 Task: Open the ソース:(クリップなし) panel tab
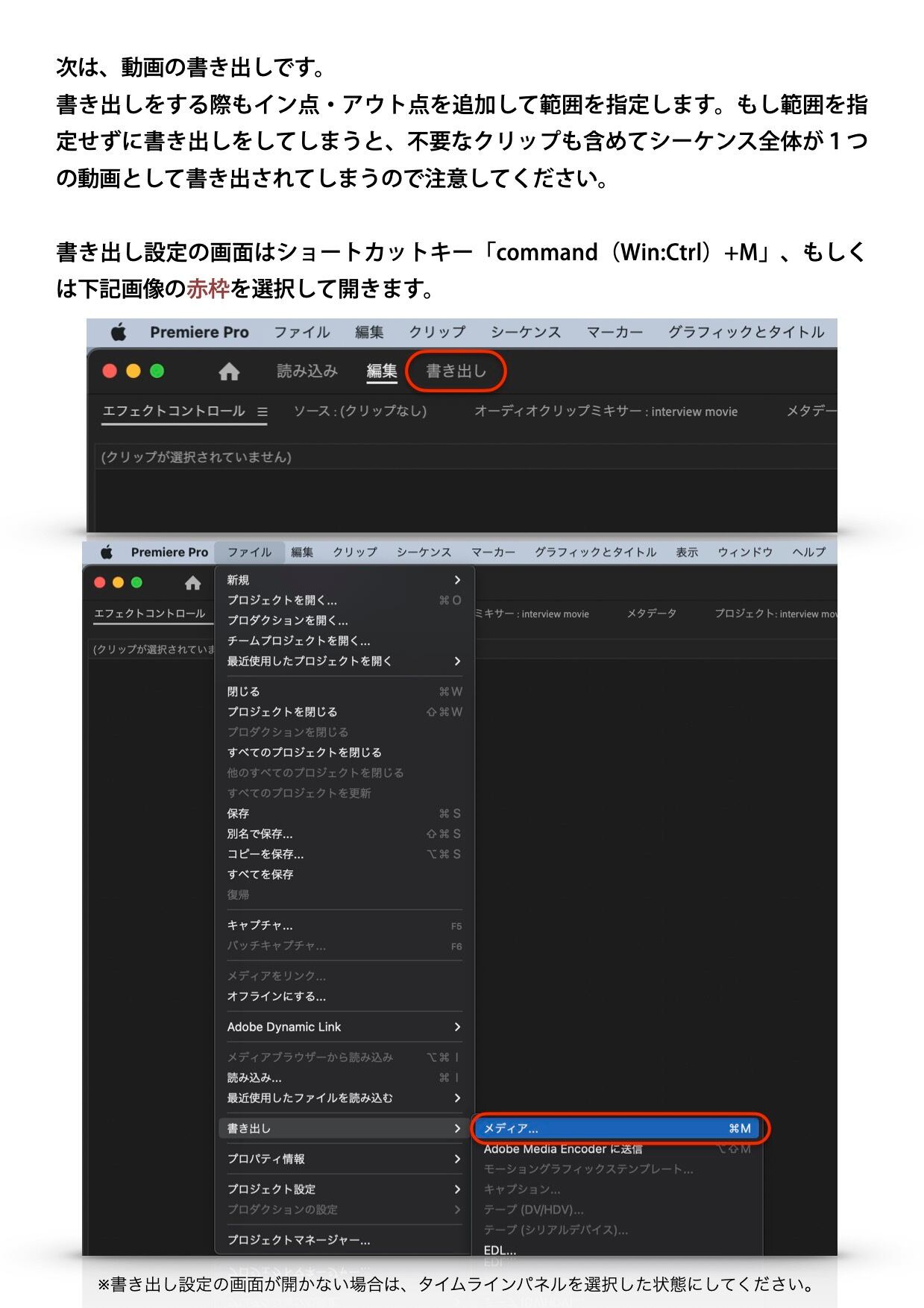(360, 412)
